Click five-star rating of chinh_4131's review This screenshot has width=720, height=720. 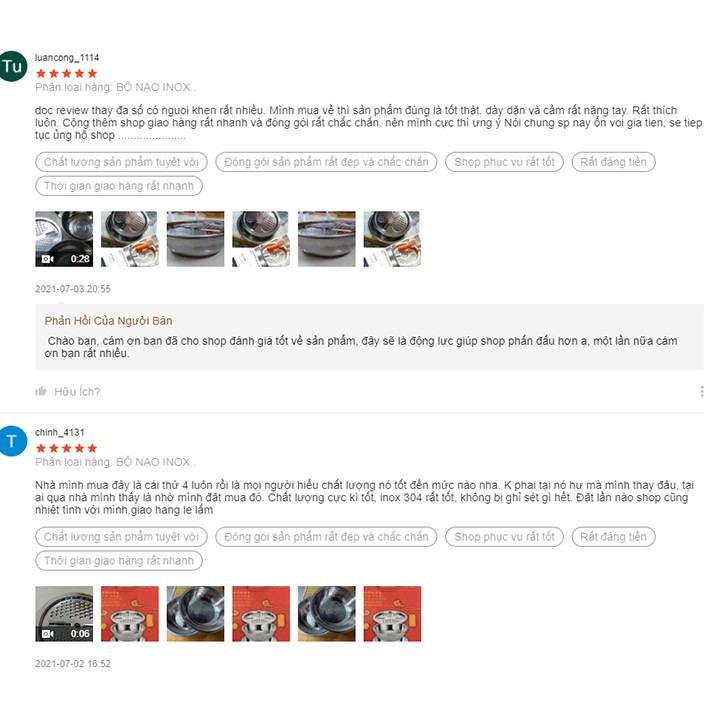pyautogui.click(x=67, y=448)
